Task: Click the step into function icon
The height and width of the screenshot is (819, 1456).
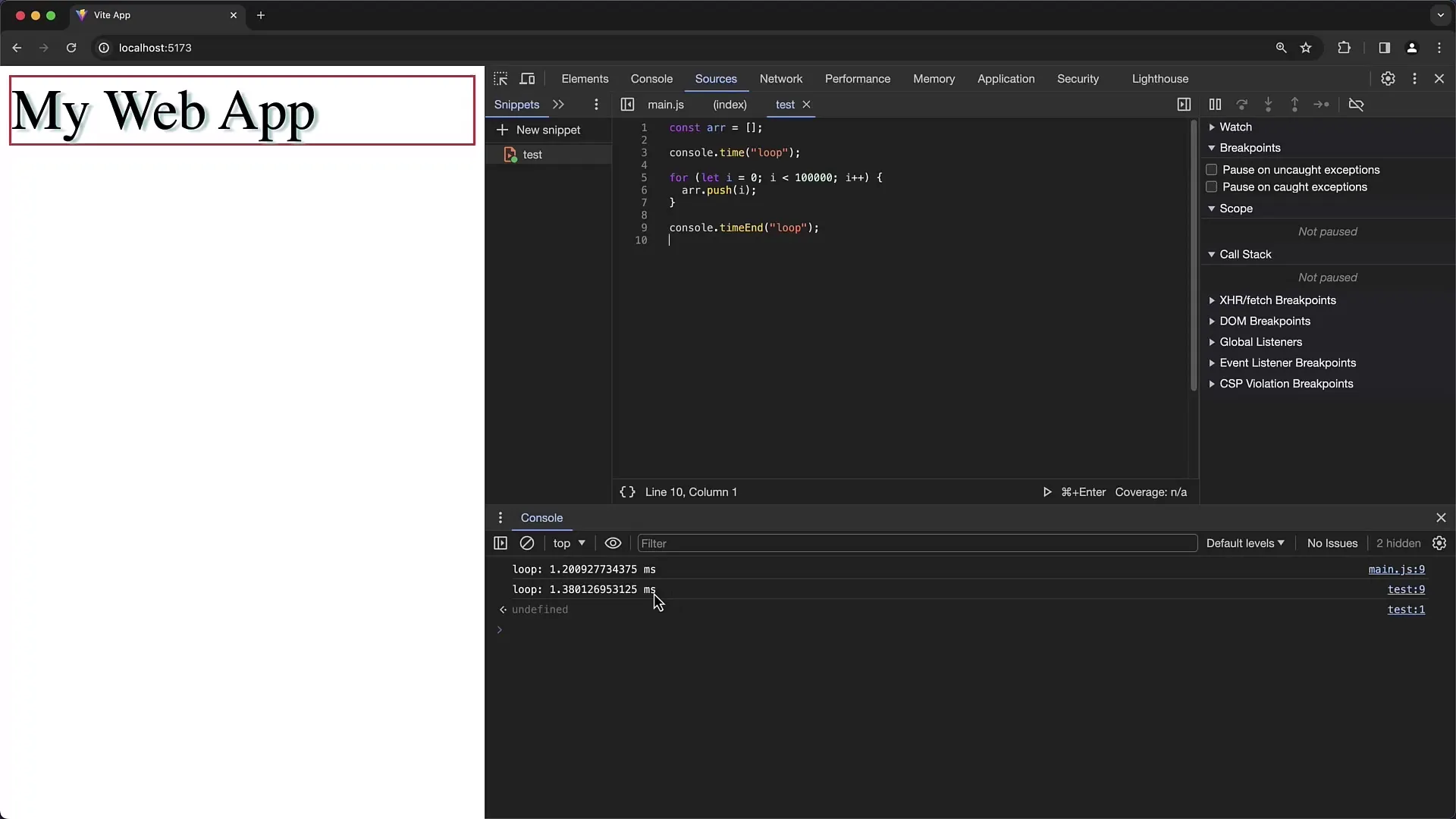Action: (x=1269, y=104)
